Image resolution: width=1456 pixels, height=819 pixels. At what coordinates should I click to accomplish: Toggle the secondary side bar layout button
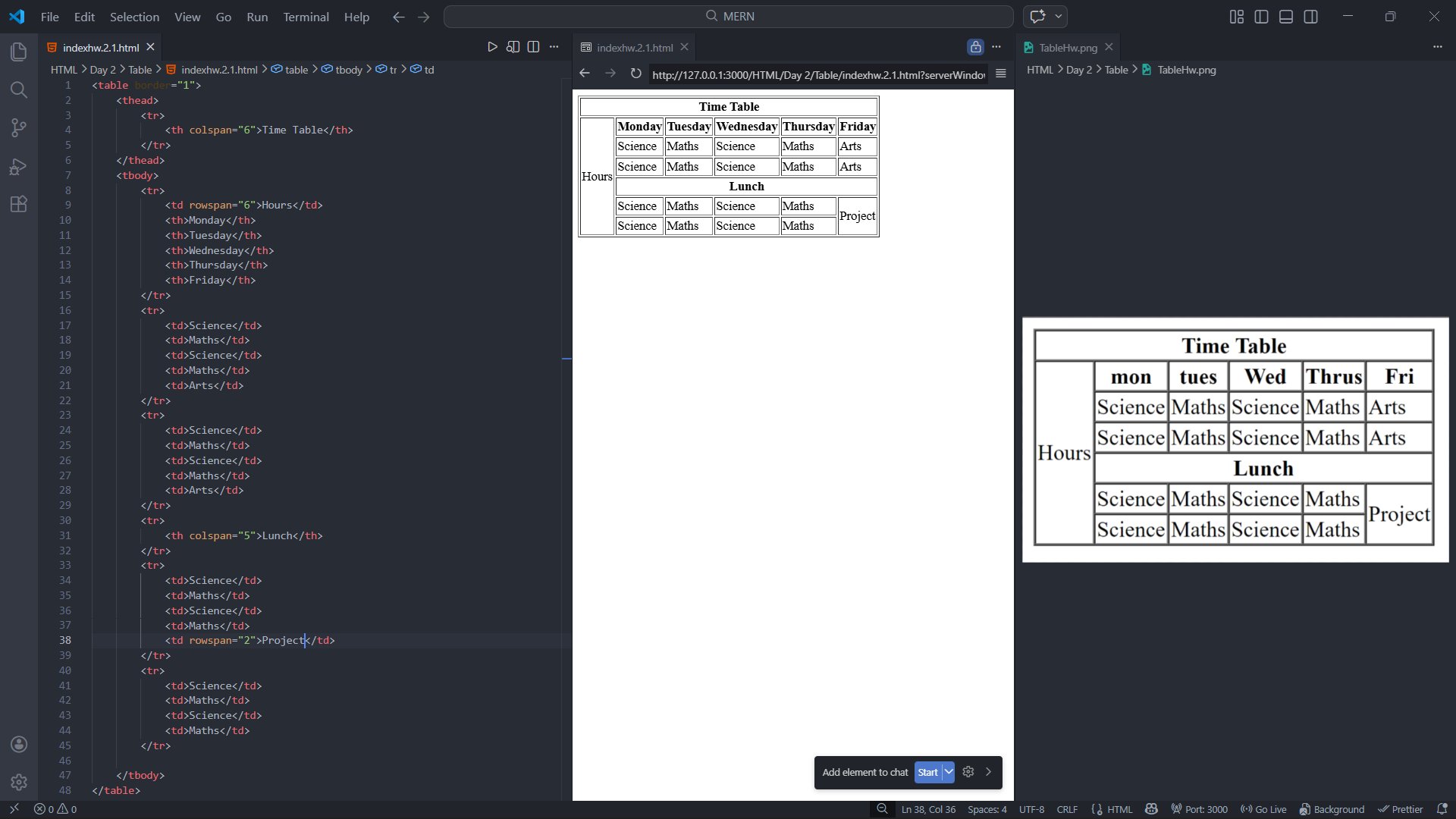point(1310,17)
